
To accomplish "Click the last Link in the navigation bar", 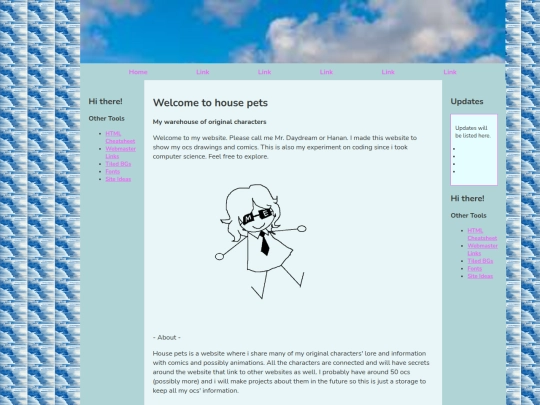I will pos(450,72).
